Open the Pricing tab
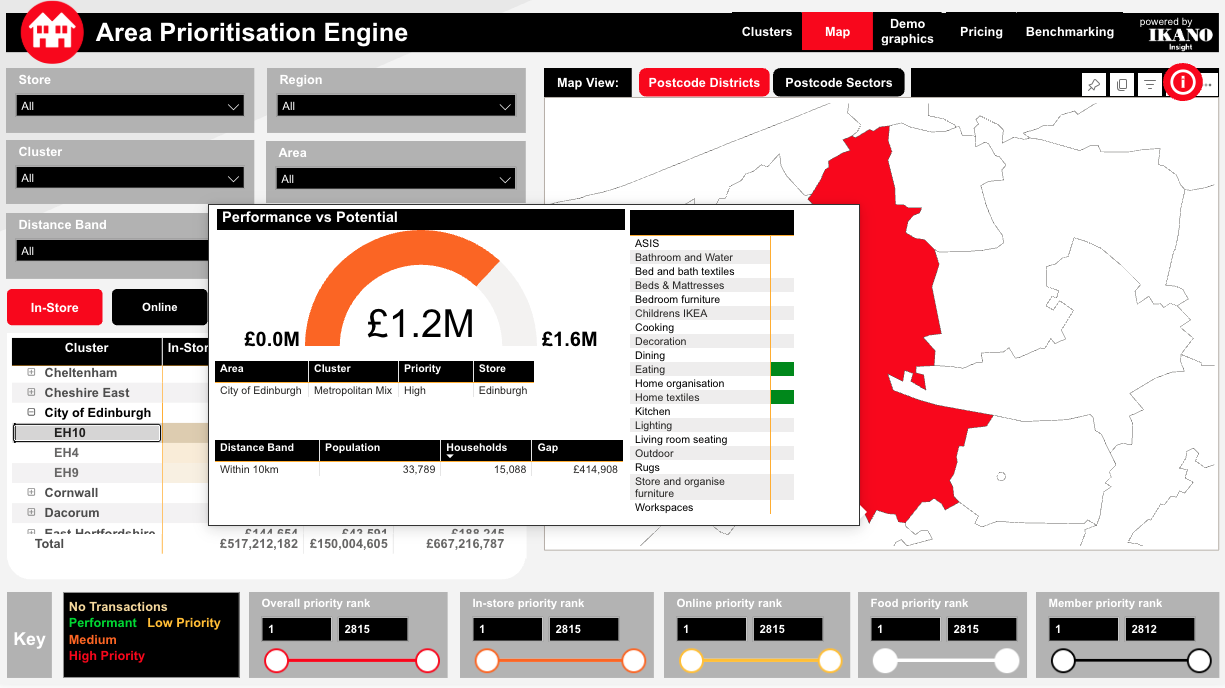The height and width of the screenshot is (688, 1225). click(981, 32)
